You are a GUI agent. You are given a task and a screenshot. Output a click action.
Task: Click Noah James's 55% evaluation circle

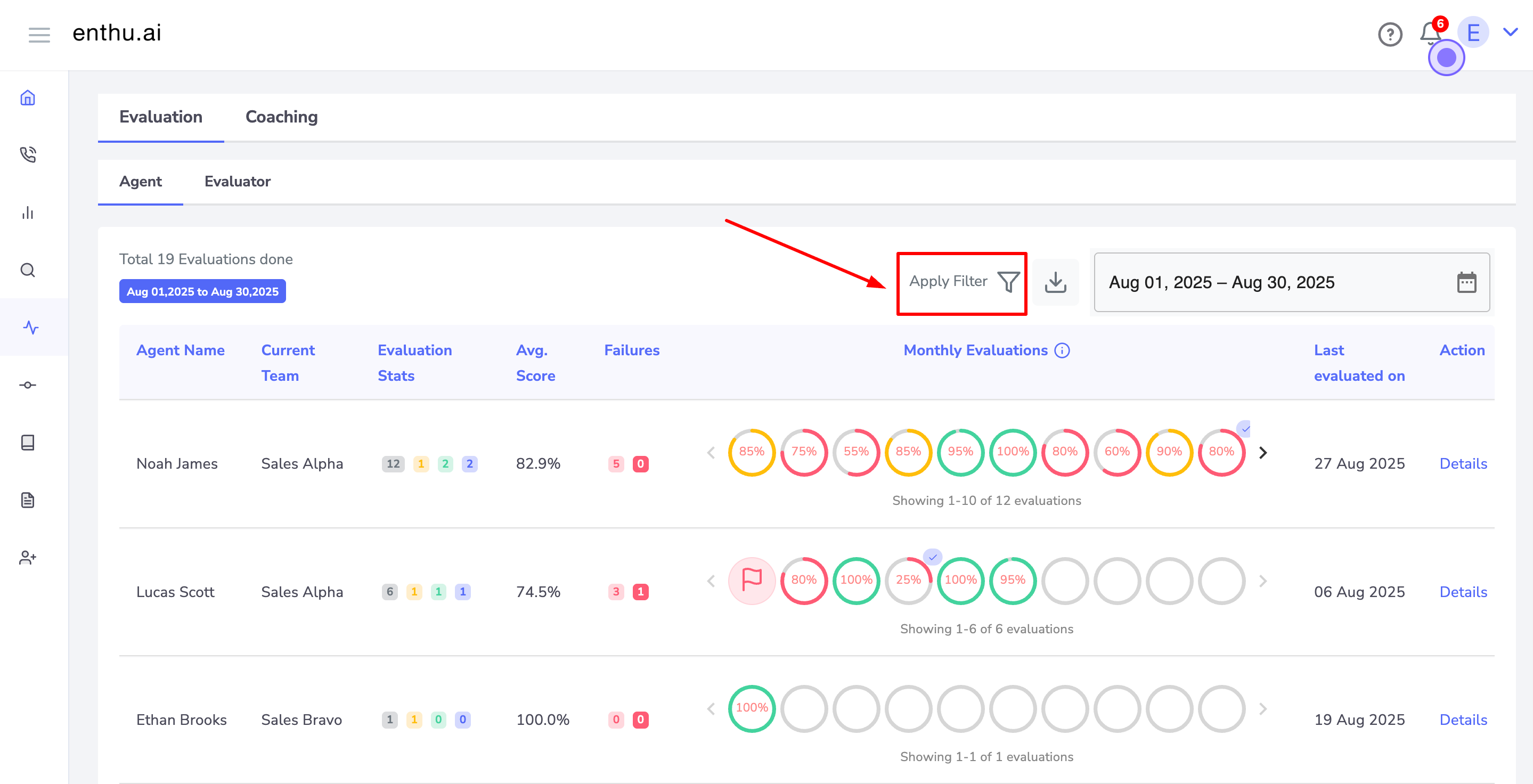pyautogui.click(x=856, y=452)
